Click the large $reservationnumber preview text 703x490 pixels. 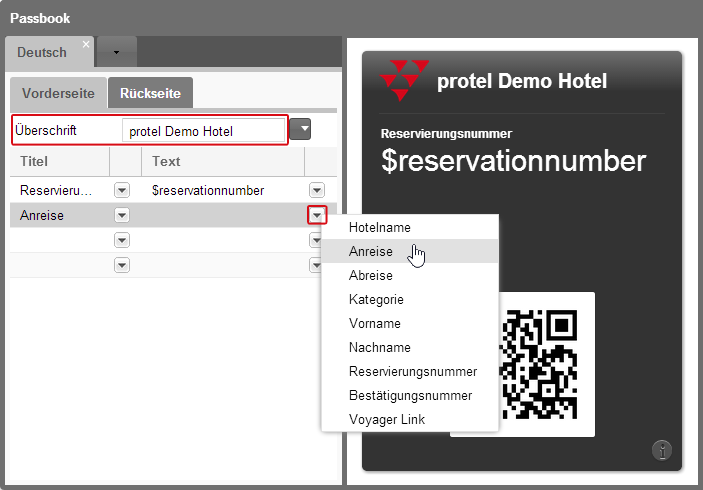[513, 161]
